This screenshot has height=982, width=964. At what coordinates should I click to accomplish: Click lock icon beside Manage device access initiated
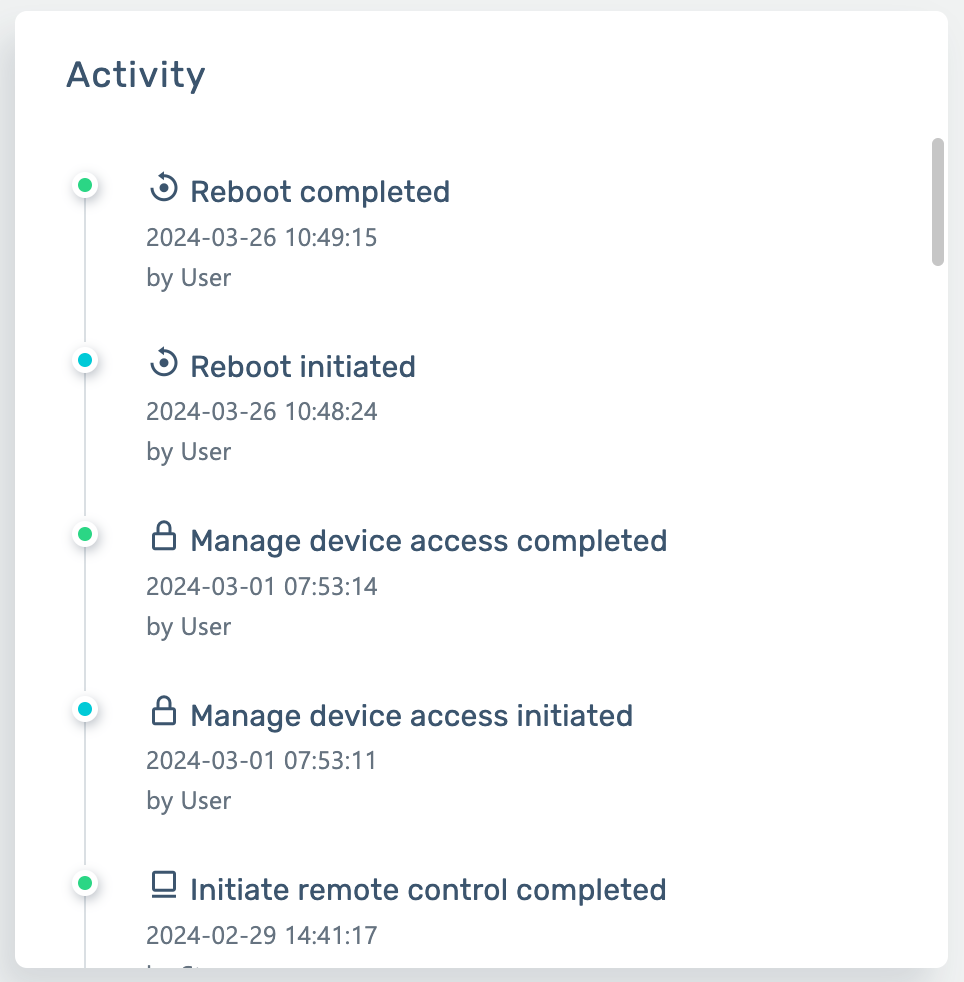163,713
